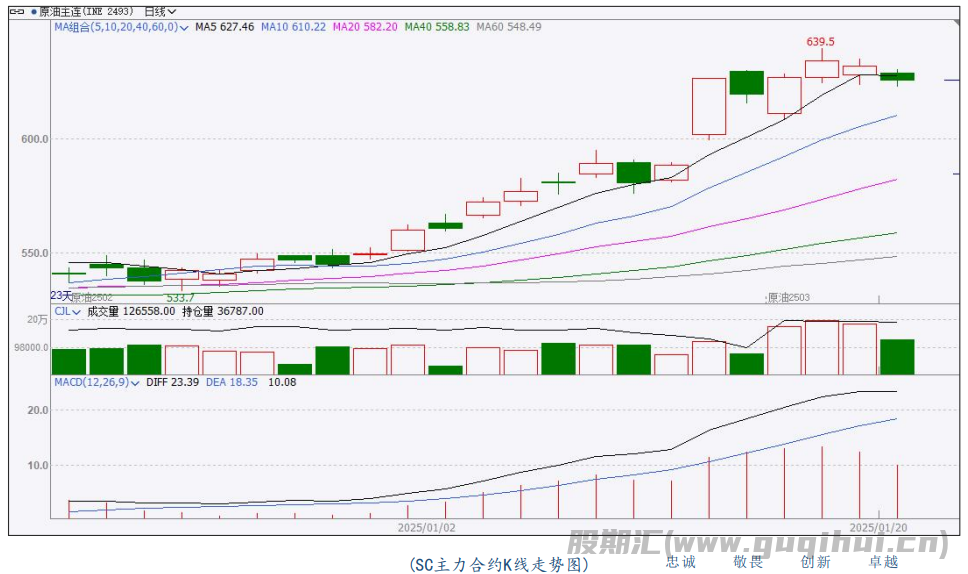The width and height of the screenshot is (968, 574).
Task: Click the blue dot before 原油主连
Action: 32,12
